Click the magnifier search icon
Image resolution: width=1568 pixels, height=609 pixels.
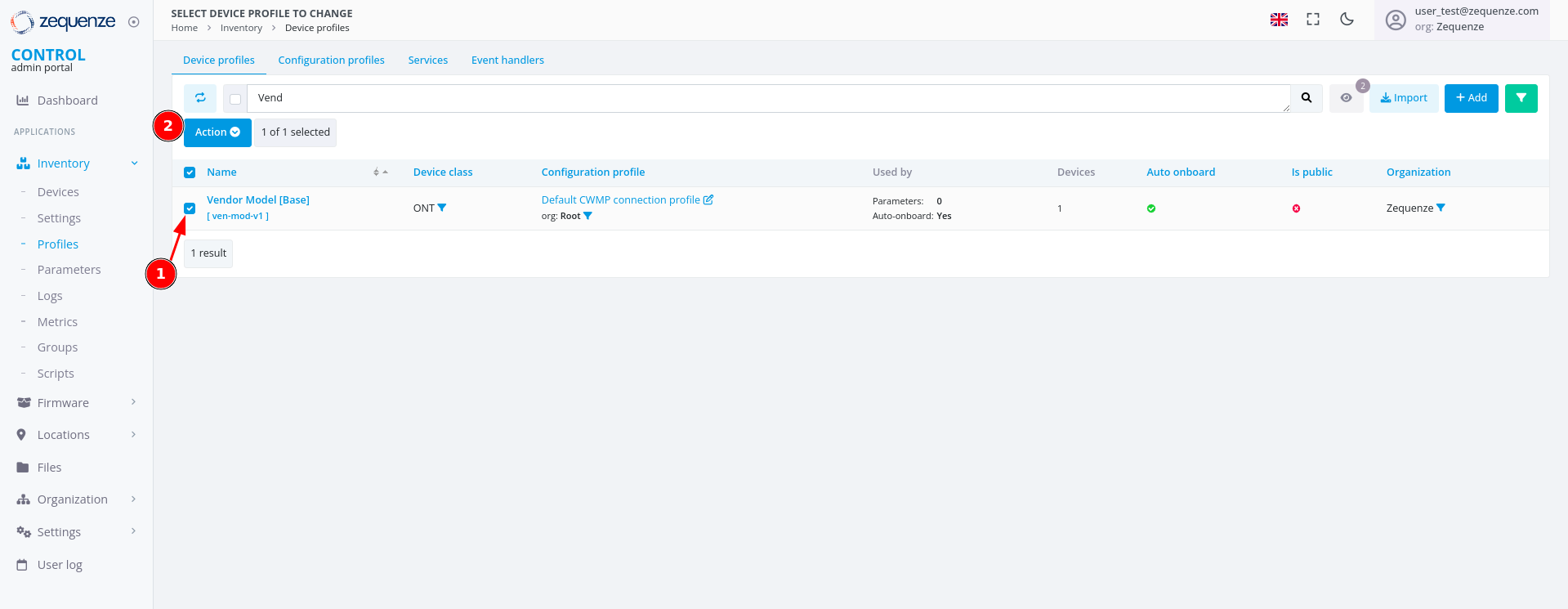(1306, 98)
